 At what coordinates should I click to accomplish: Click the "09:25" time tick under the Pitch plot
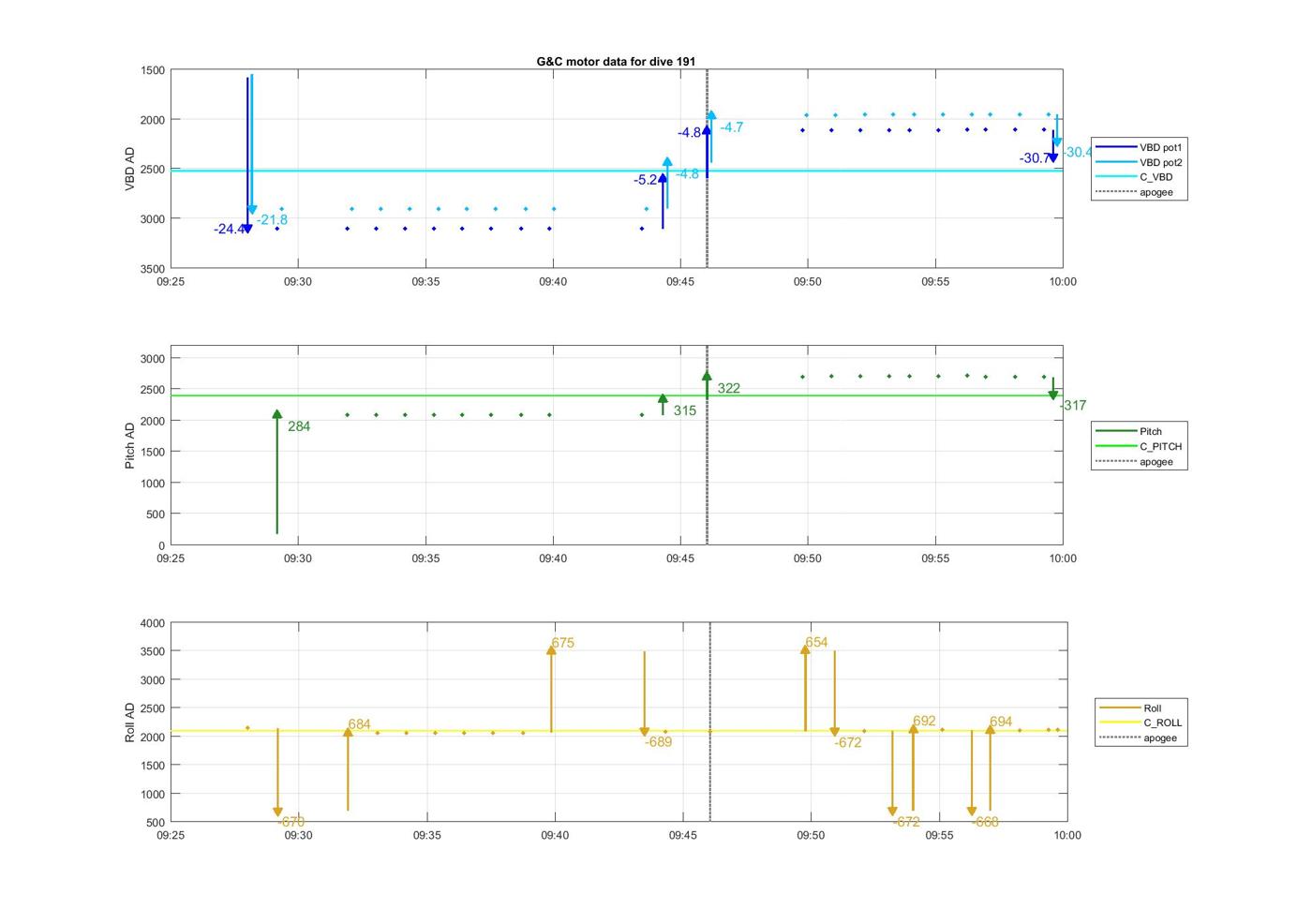pos(171,559)
